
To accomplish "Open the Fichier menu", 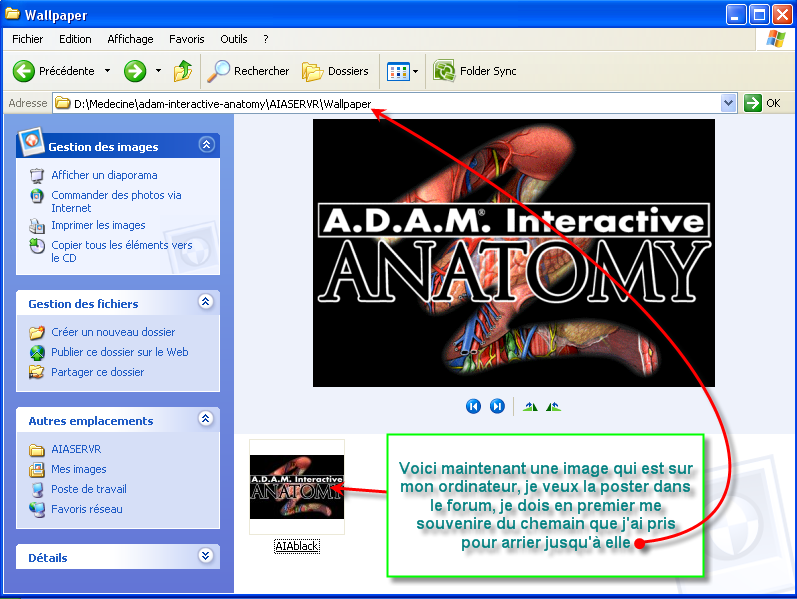I will [27, 39].
